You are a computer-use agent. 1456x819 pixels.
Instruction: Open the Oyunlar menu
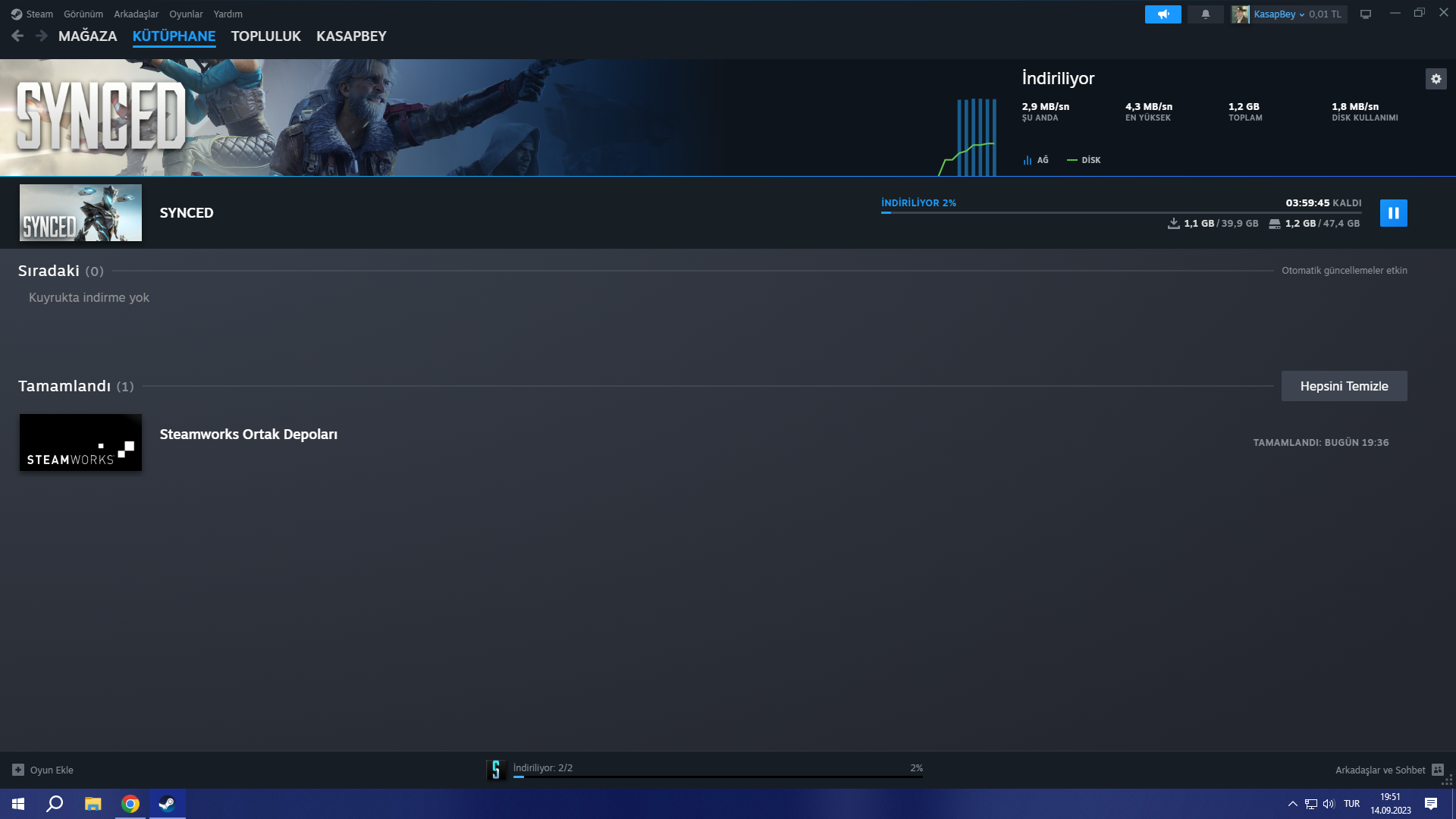click(186, 14)
